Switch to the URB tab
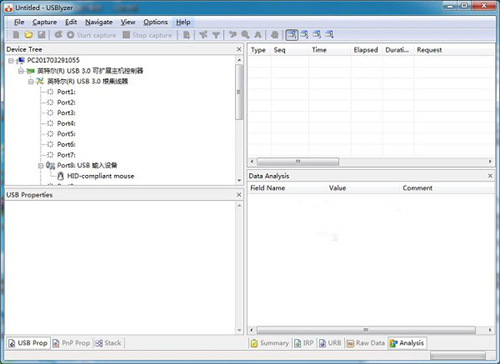500x364 pixels. [x=330, y=343]
